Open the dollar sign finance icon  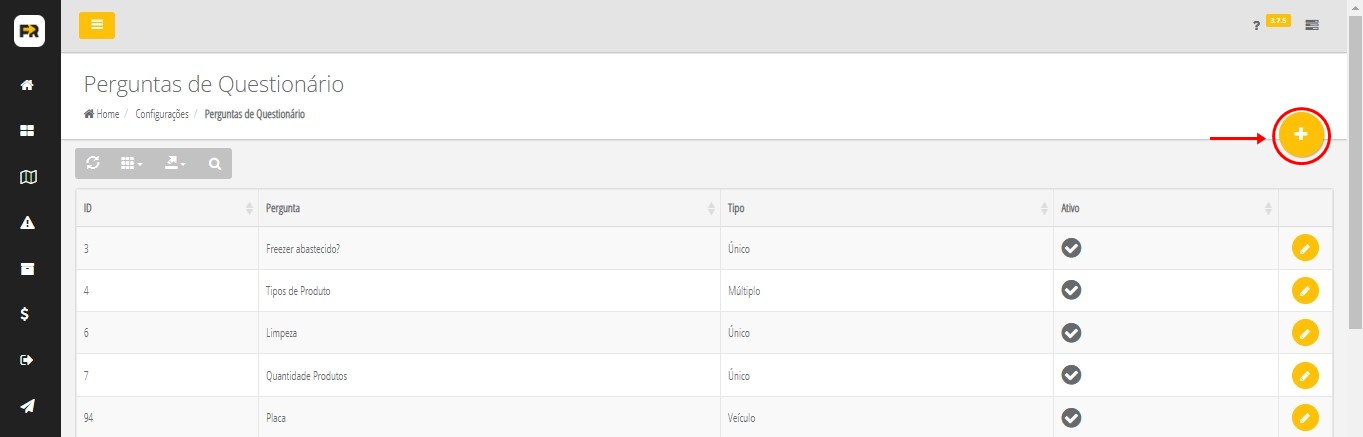(x=28, y=314)
